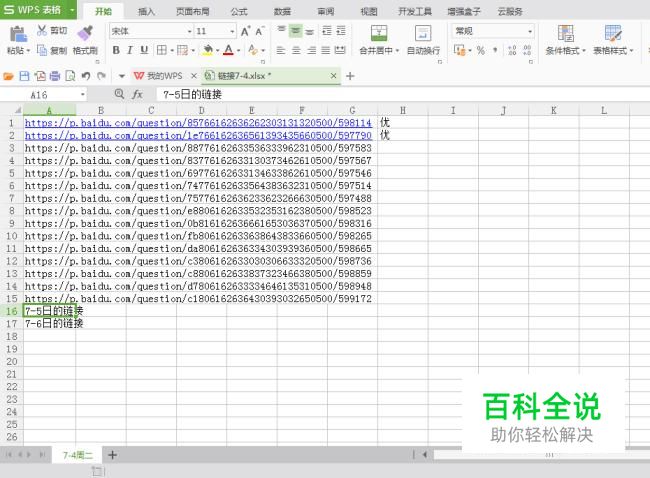Click the Export to PDF icon
The height and width of the screenshot is (478, 650).
[x=40, y=76]
